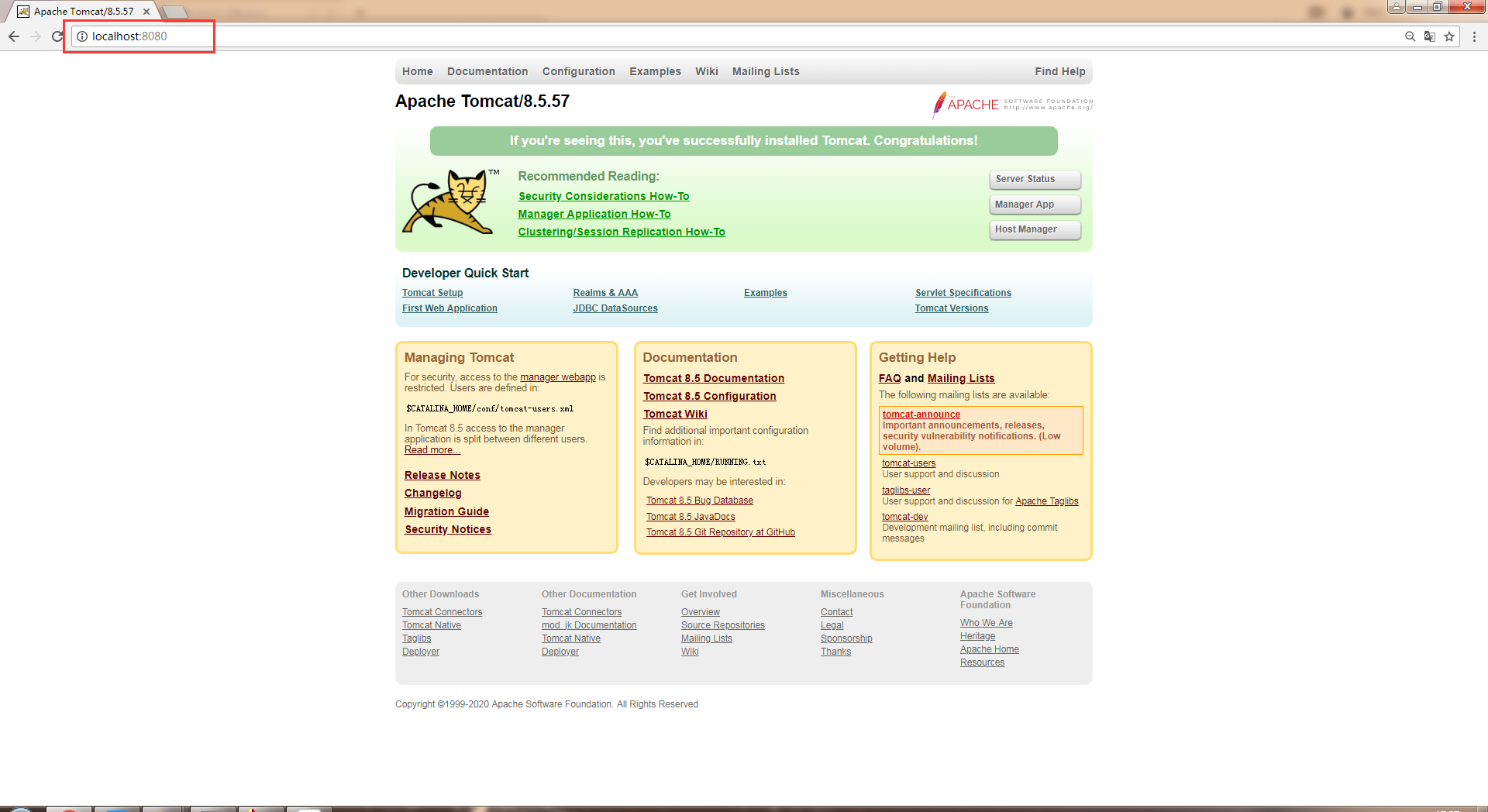
Task: Open Tomcat 8.5 Documentation link
Action: coord(714,378)
